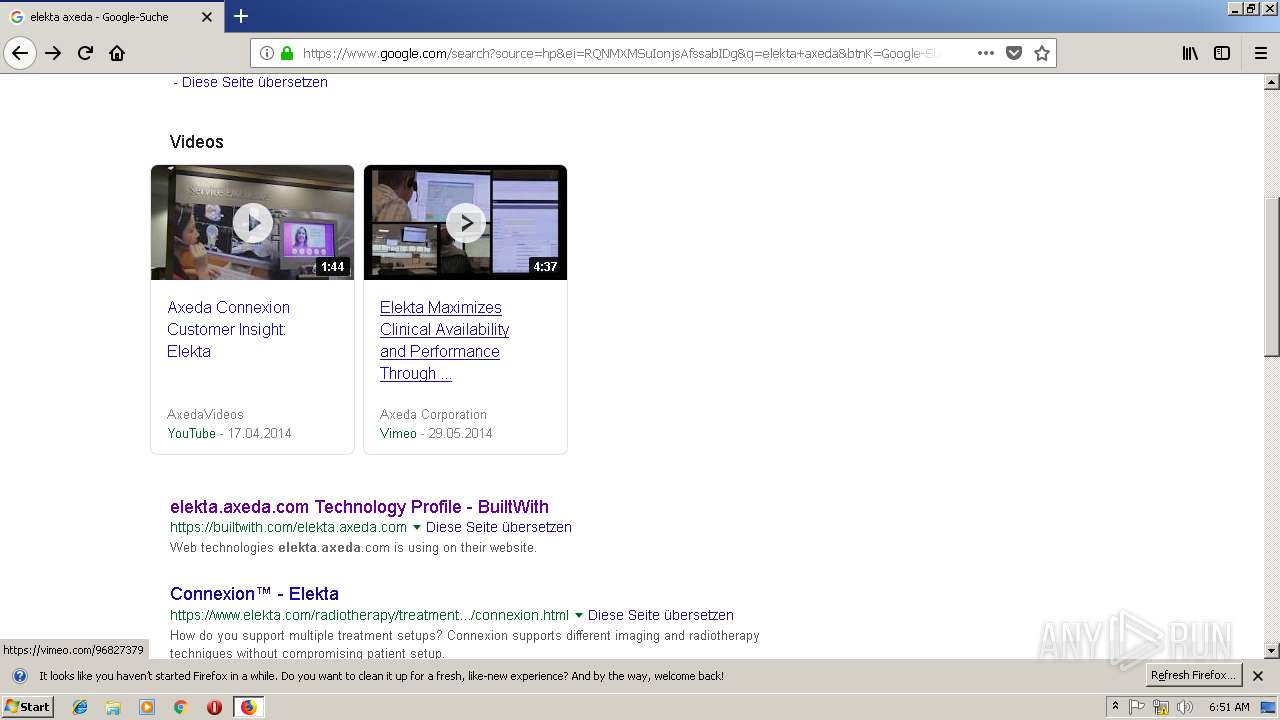Click the Axeda Corporation channel name

433,414
